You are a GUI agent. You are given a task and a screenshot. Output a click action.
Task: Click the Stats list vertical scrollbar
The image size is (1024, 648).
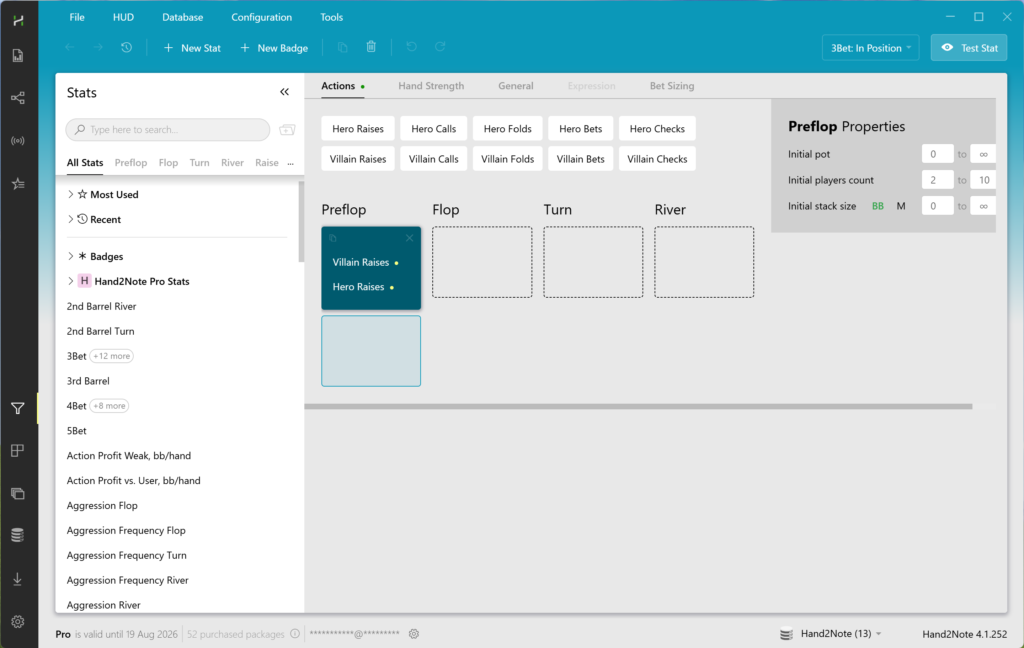[x=301, y=222]
